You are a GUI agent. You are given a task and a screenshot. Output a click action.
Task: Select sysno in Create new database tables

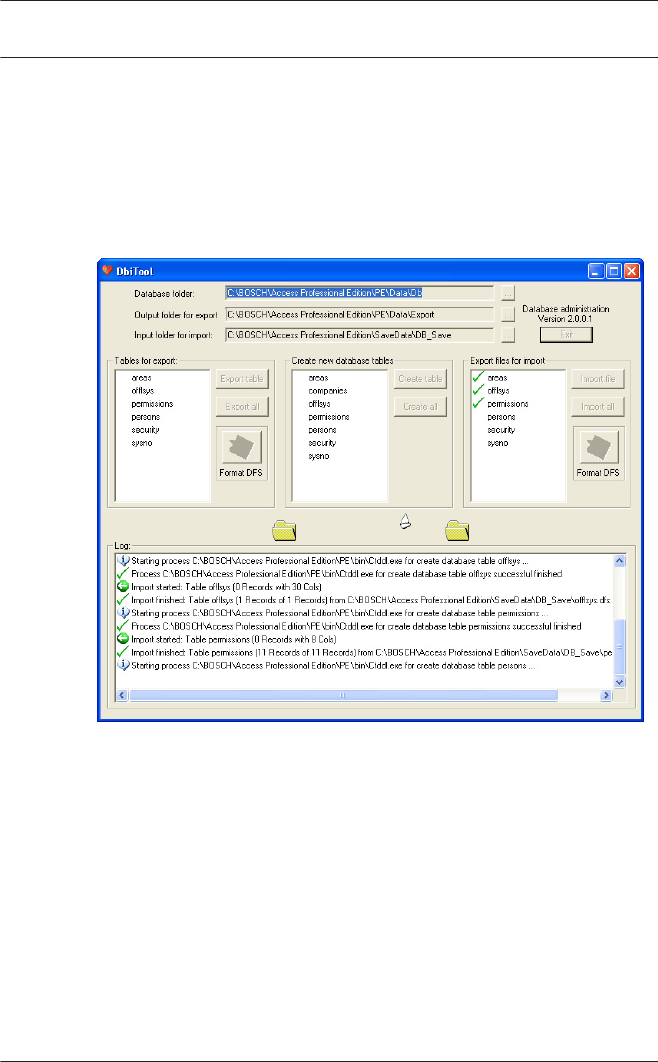tap(319, 456)
